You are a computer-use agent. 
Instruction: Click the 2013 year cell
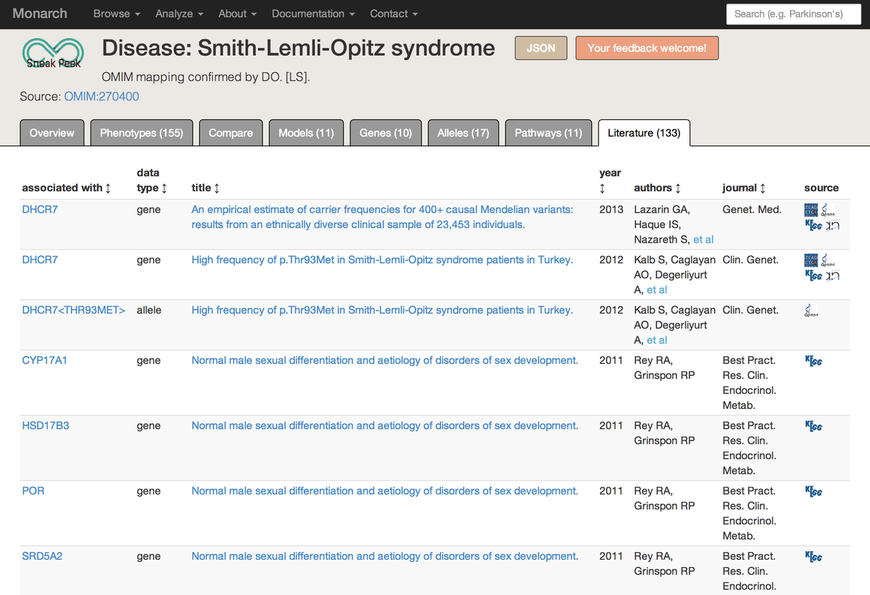(611, 209)
